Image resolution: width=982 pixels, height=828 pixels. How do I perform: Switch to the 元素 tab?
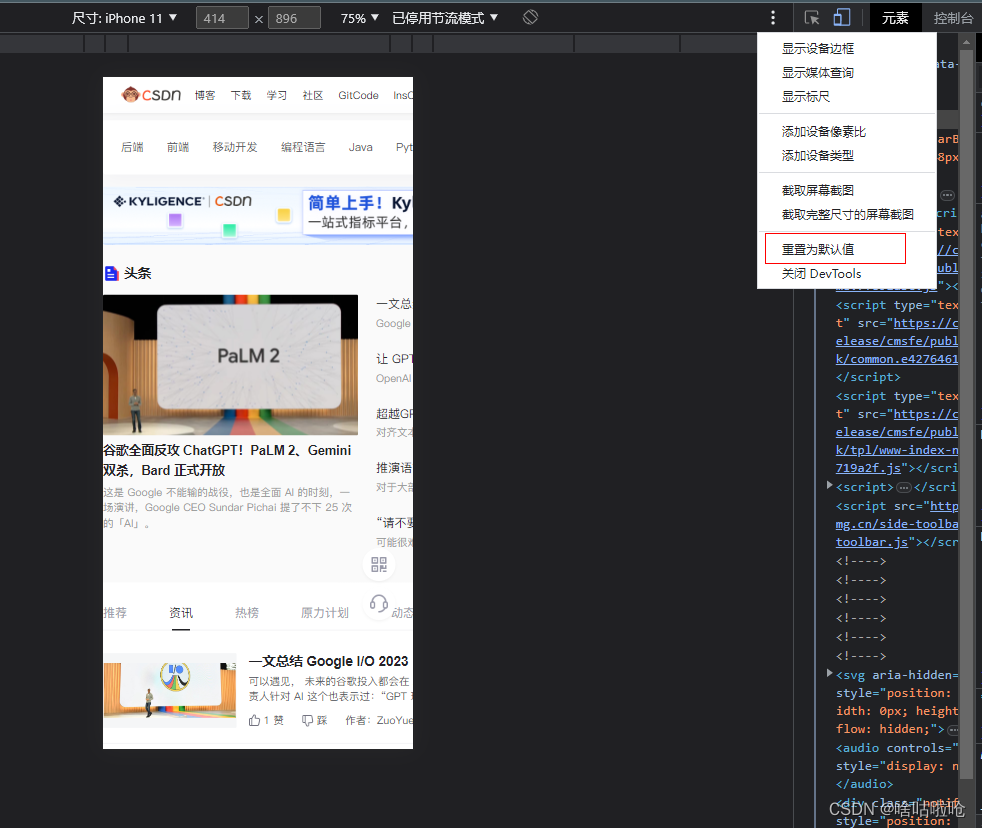click(x=895, y=18)
